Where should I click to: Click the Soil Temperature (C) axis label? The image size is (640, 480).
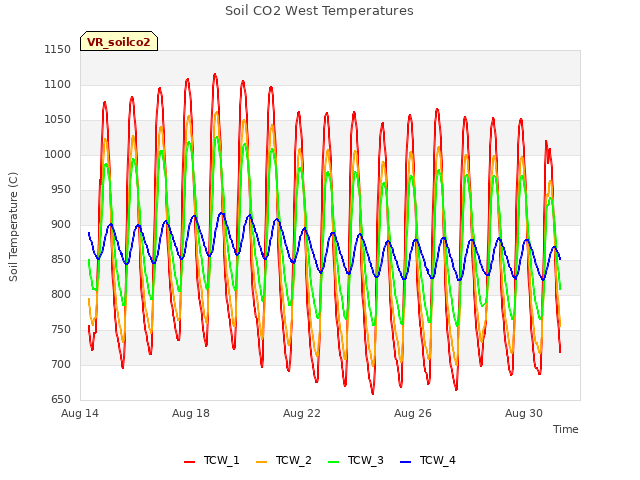(x=13, y=227)
